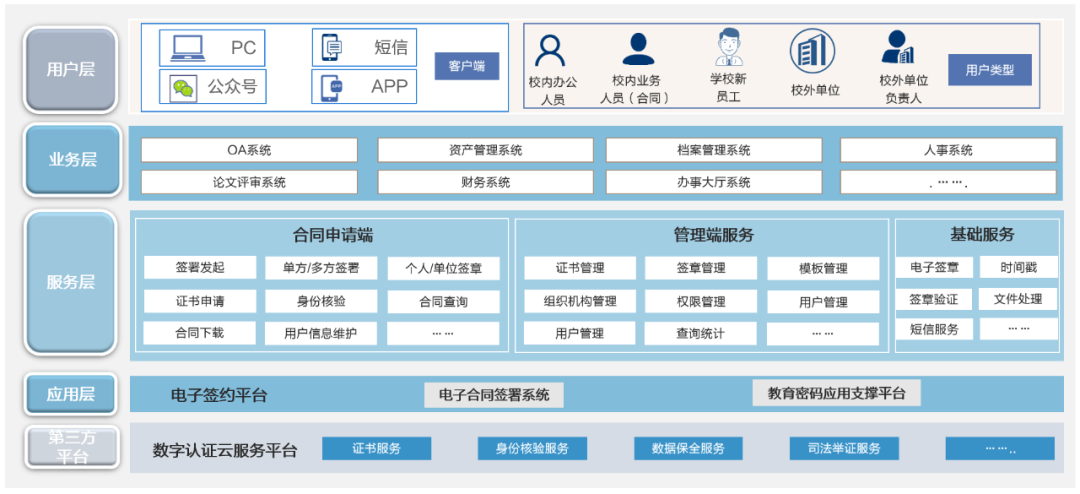Click the 校外单位 building icon
The image size is (1080, 494).
(x=813, y=51)
